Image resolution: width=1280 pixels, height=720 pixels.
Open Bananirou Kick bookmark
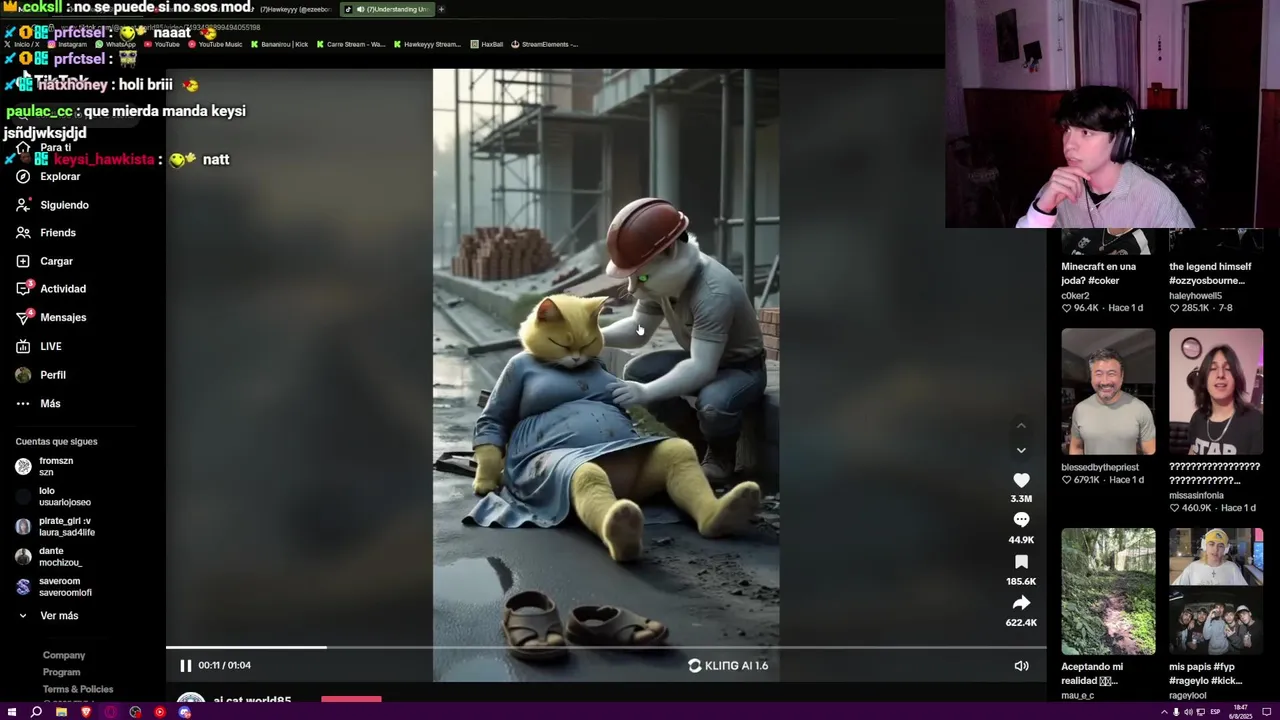[280, 44]
